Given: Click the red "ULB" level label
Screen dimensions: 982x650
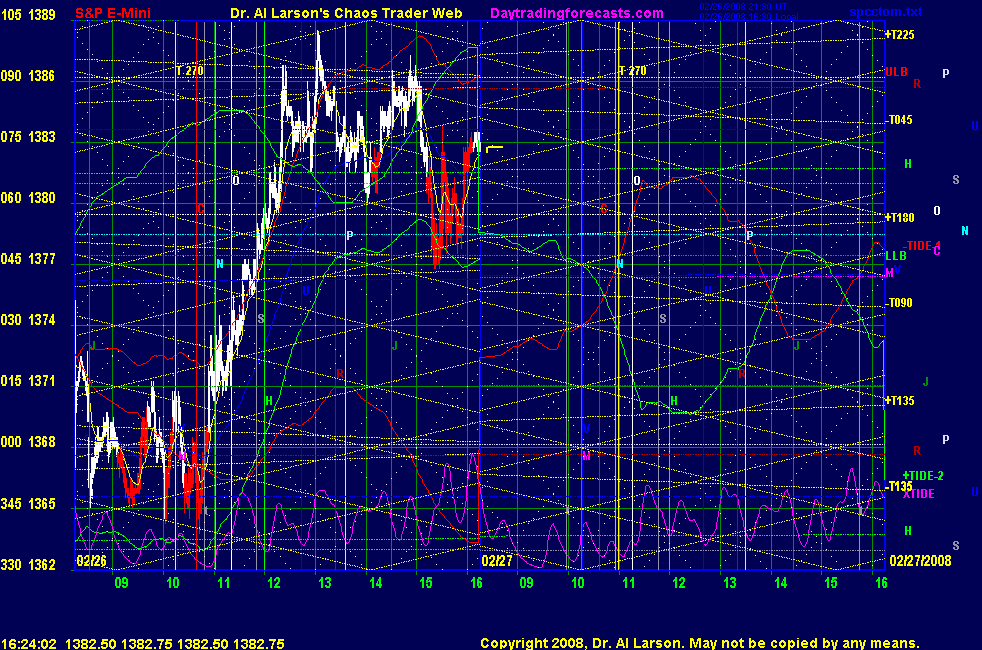Looking at the screenshot, I should [896, 72].
